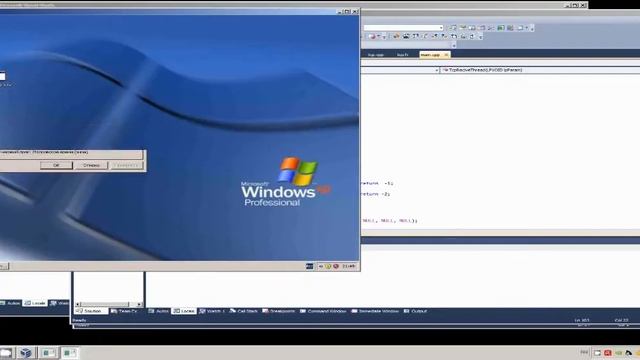
Task: Click the keyboard language indicator in XP taskbar
Action: click(309, 266)
